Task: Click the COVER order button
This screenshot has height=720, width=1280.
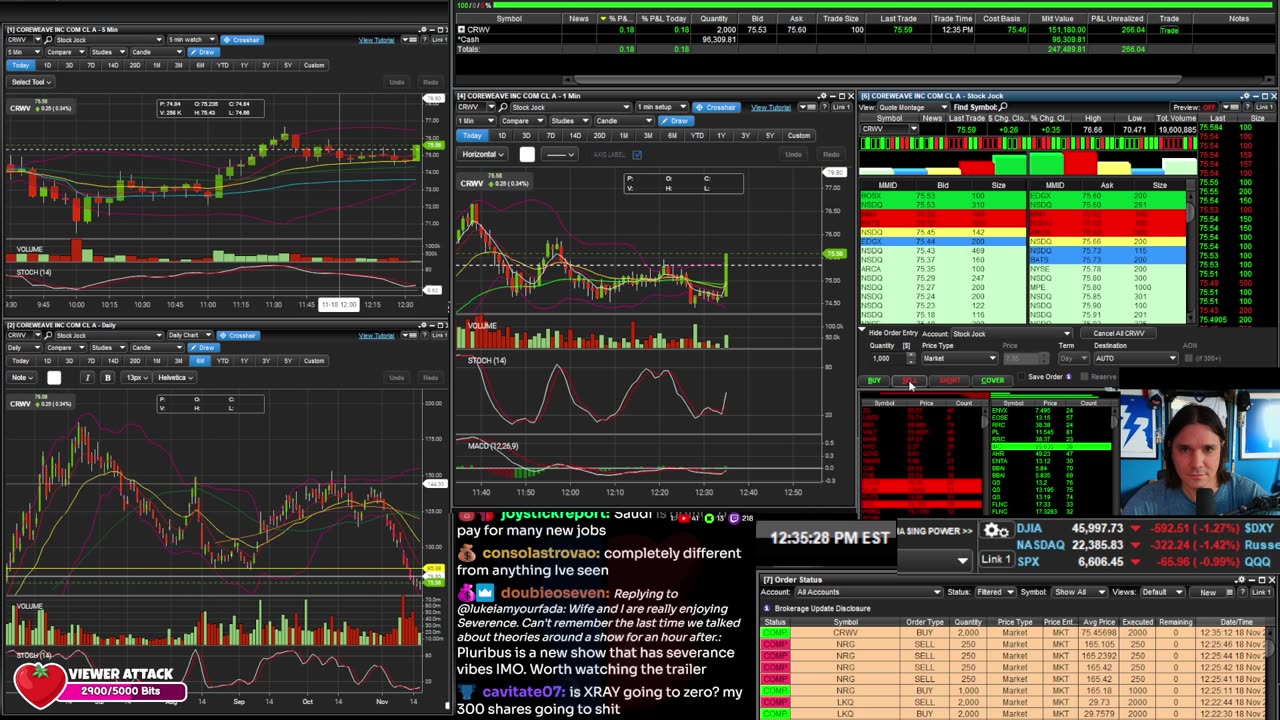Action: [x=992, y=380]
